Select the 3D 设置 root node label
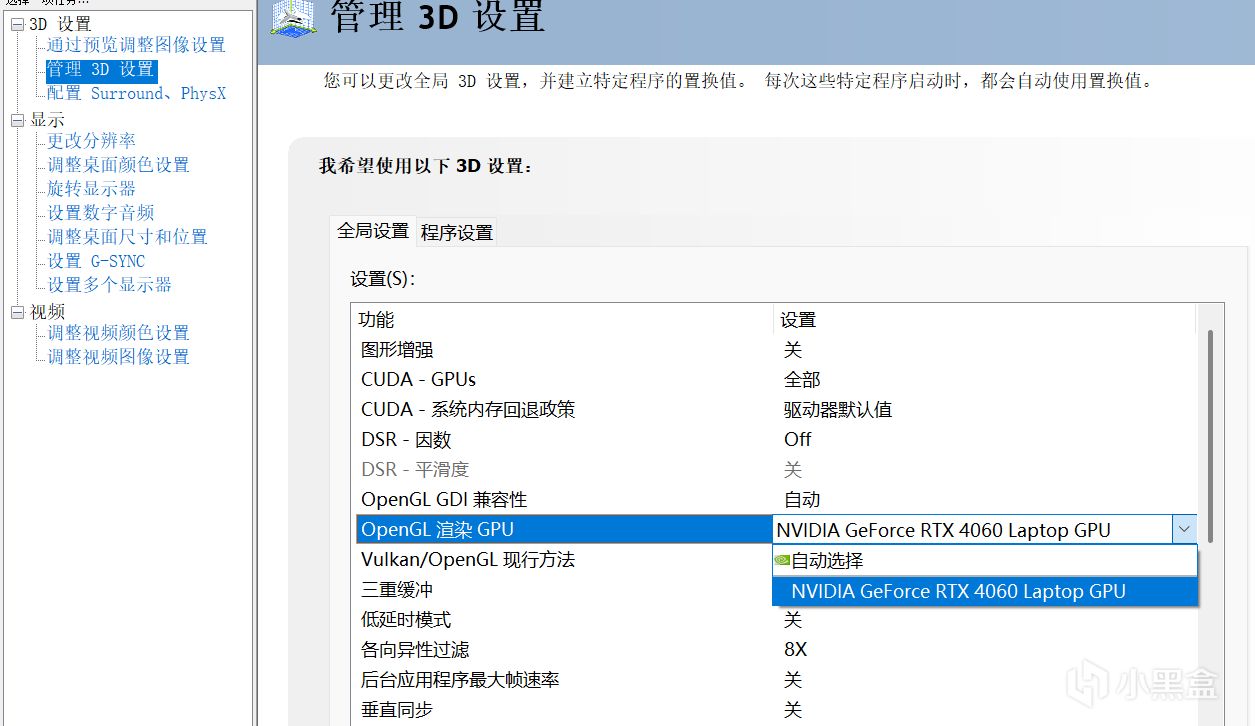The image size is (1255, 726). click(x=60, y=23)
